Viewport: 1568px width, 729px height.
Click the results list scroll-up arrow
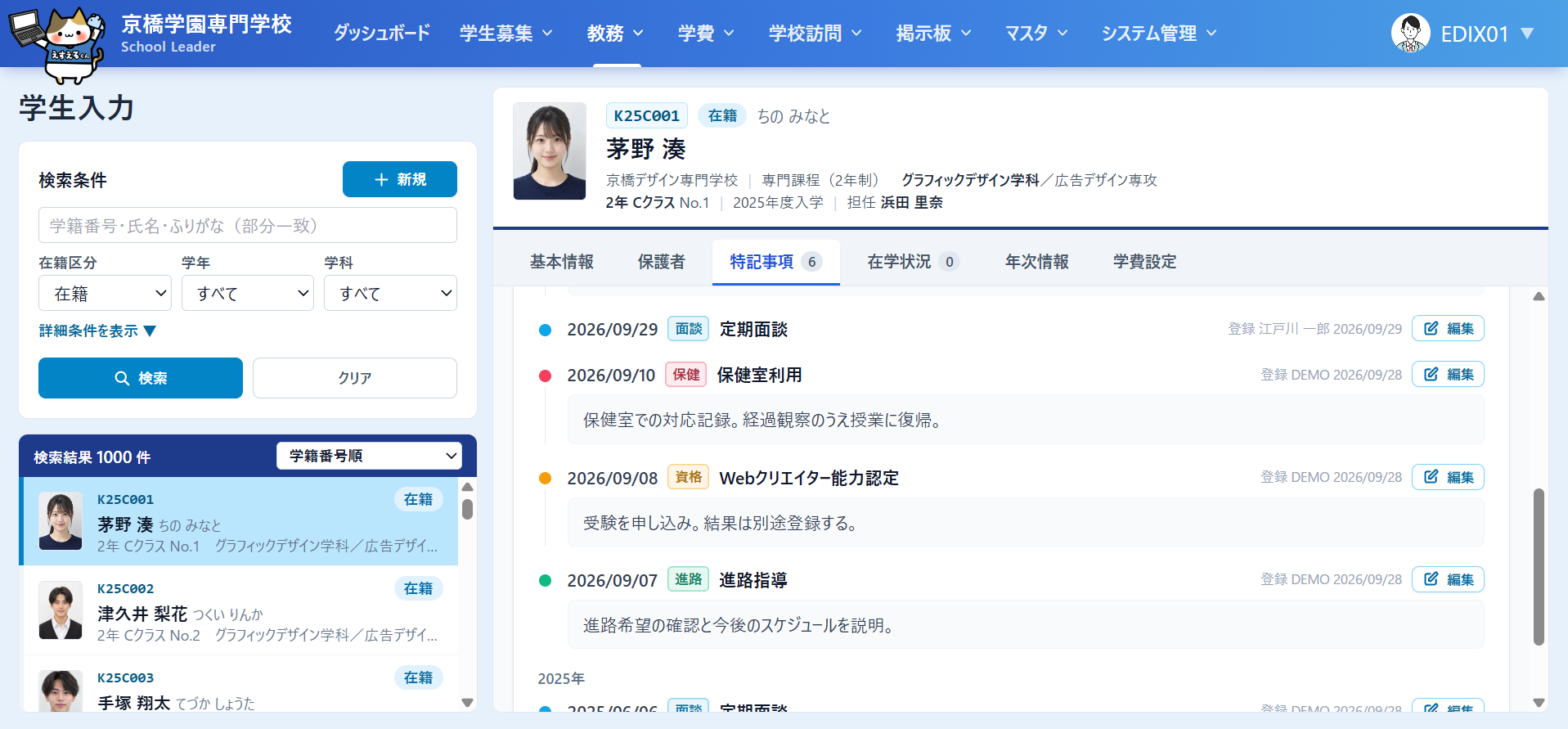(x=467, y=487)
